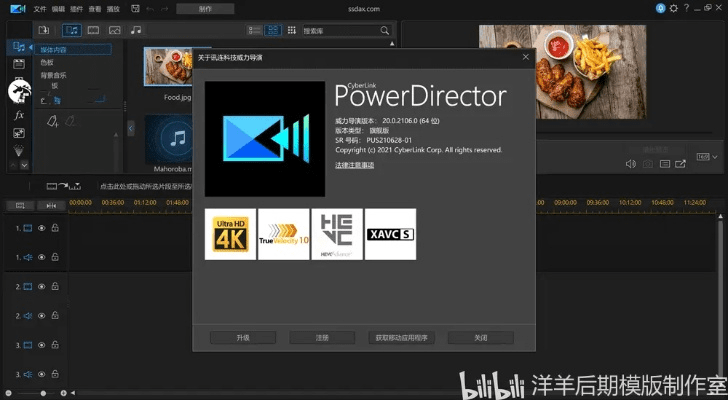Open the library menu grid icon
The width and height of the screenshot is (728, 400).
[x=292, y=30]
